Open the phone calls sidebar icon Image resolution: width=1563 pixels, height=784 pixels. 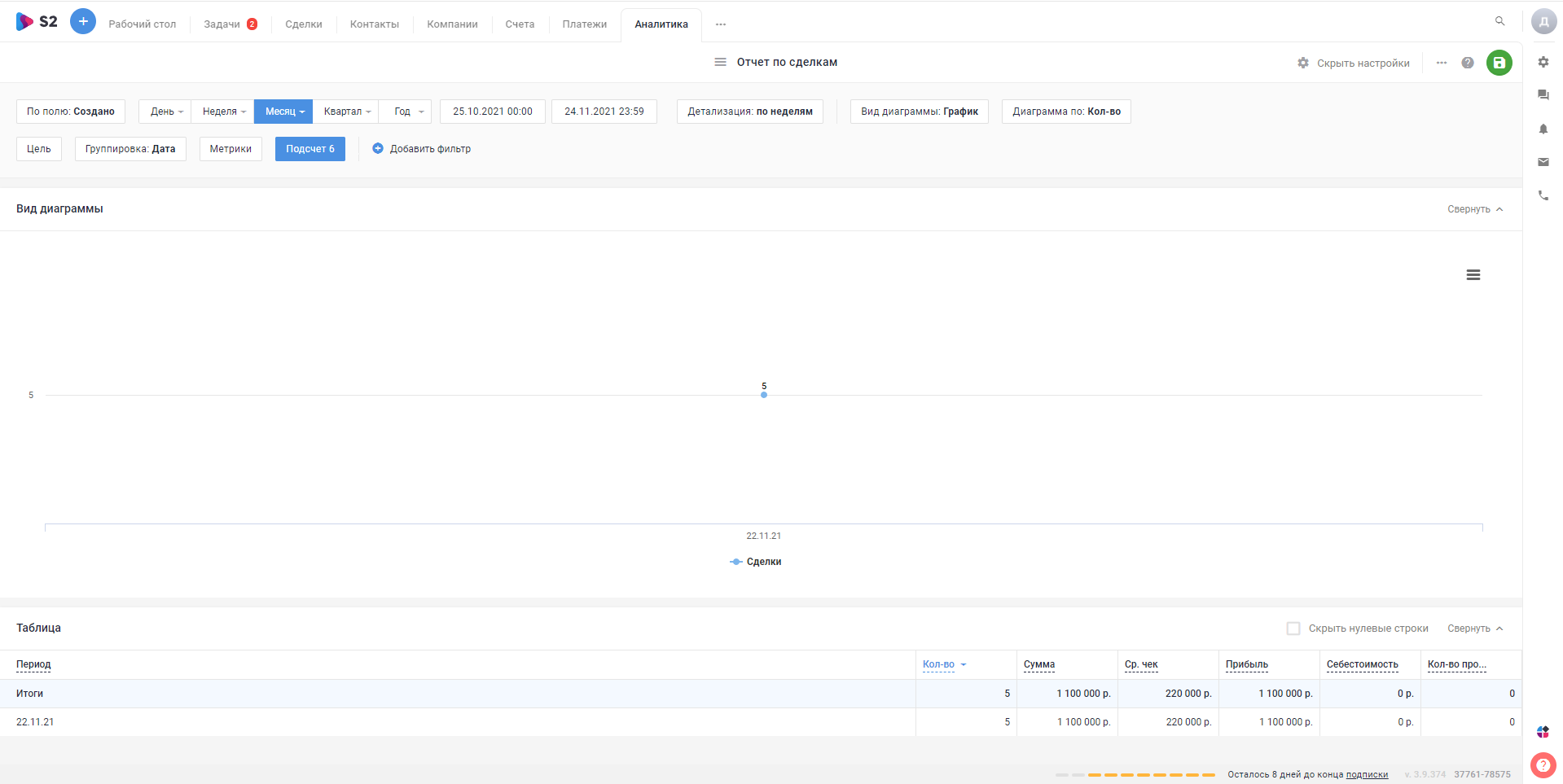pos(1543,195)
